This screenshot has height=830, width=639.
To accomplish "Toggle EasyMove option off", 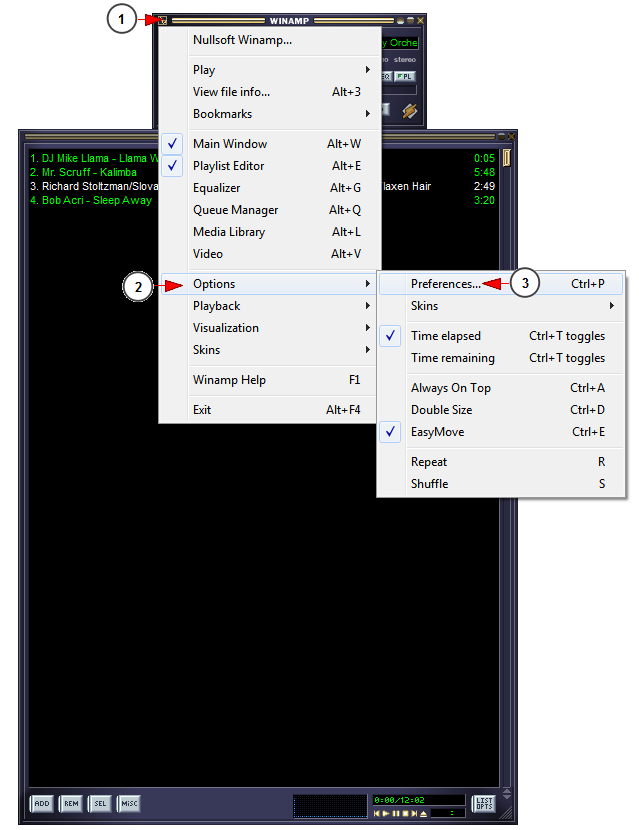I will (501, 432).
